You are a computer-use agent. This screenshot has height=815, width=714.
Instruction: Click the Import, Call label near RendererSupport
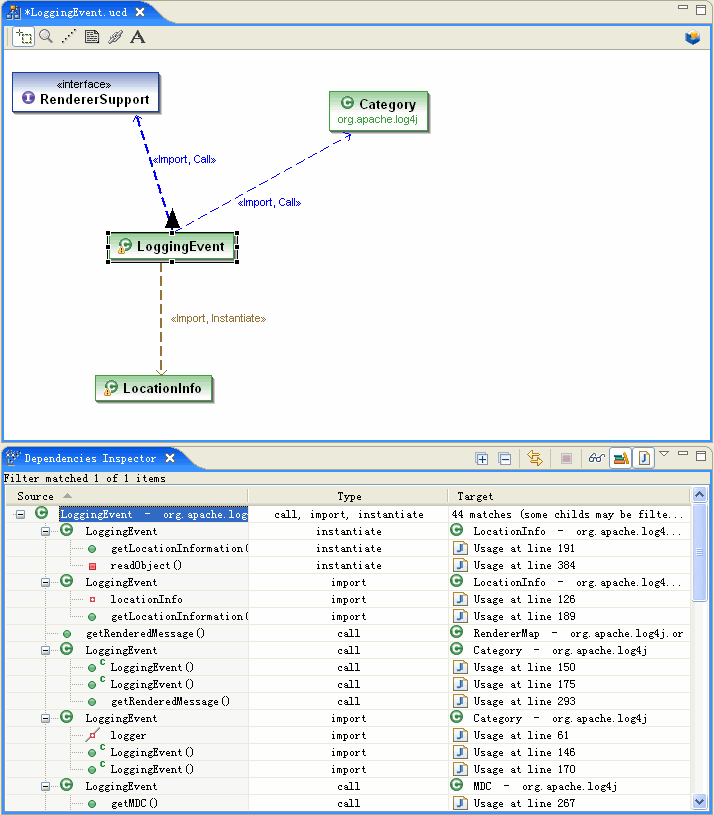point(184,160)
